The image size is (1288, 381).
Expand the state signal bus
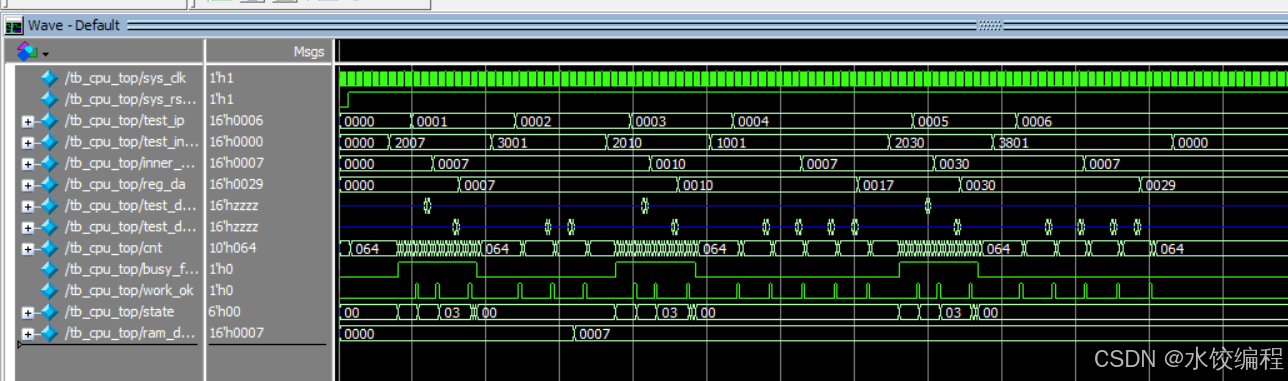point(28,313)
